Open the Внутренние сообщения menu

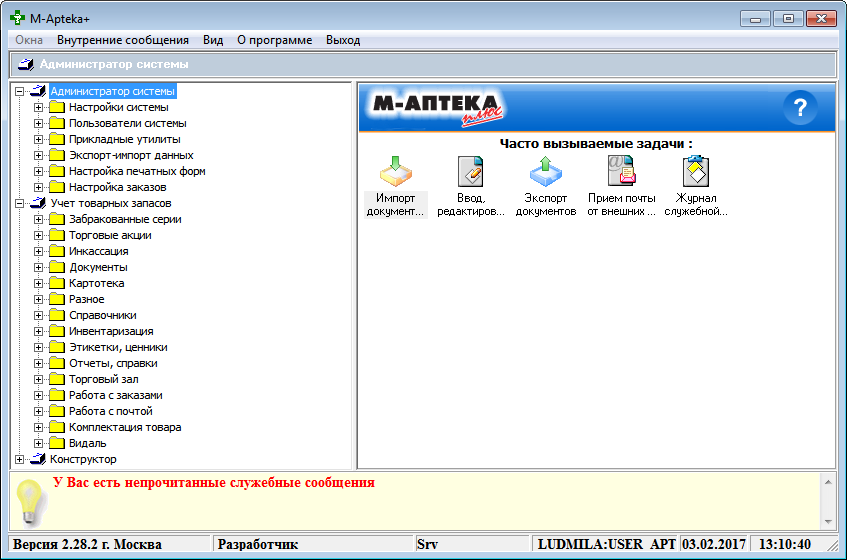[123, 40]
